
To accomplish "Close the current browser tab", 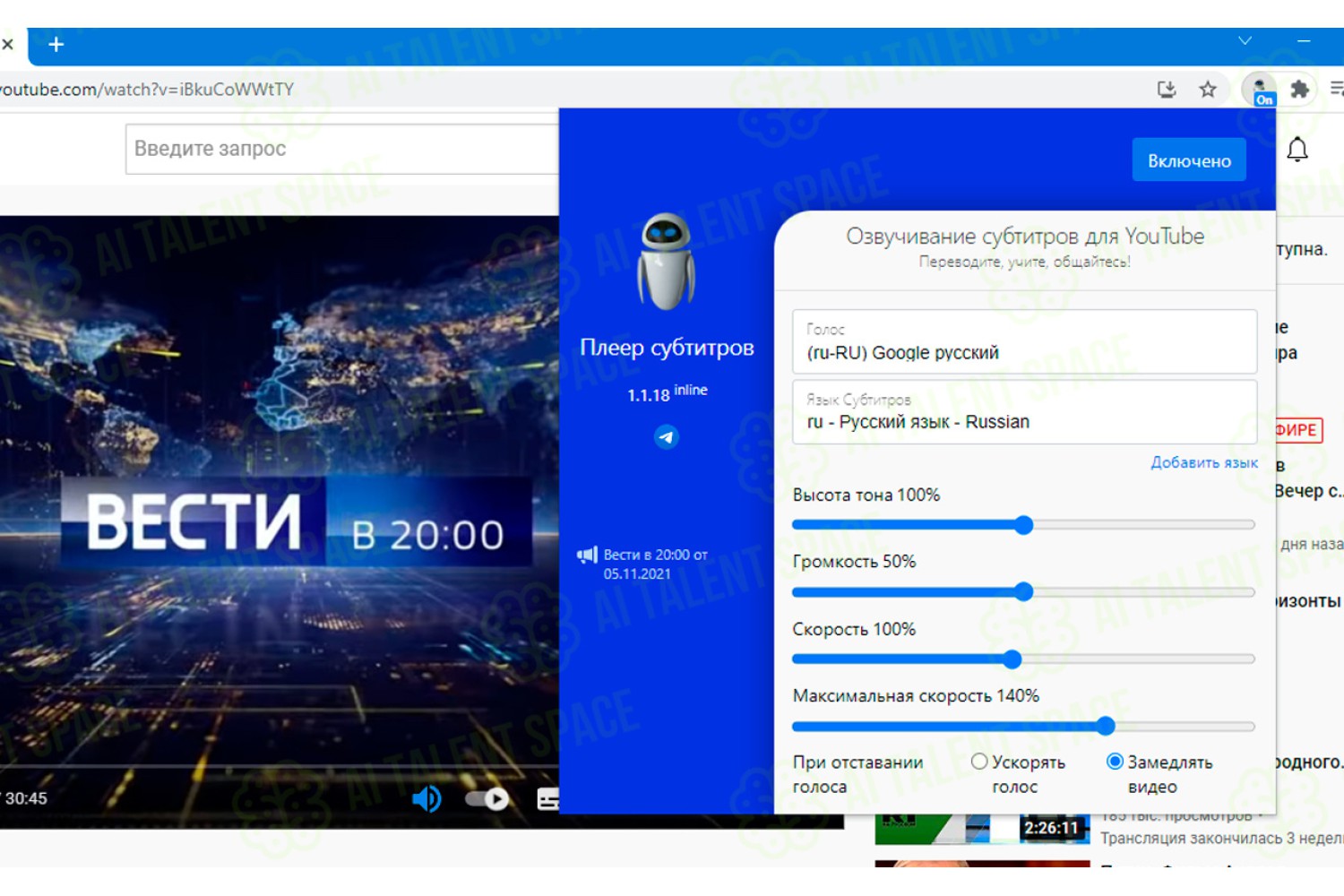I will pos(7,44).
